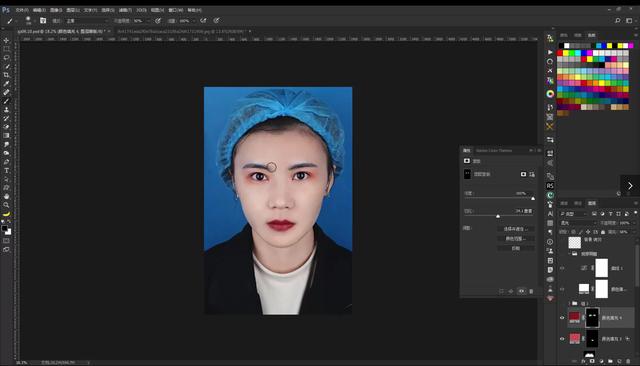The height and width of the screenshot is (366, 640).
Task: Open the Character panel icon
Action: click(x=550, y=213)
